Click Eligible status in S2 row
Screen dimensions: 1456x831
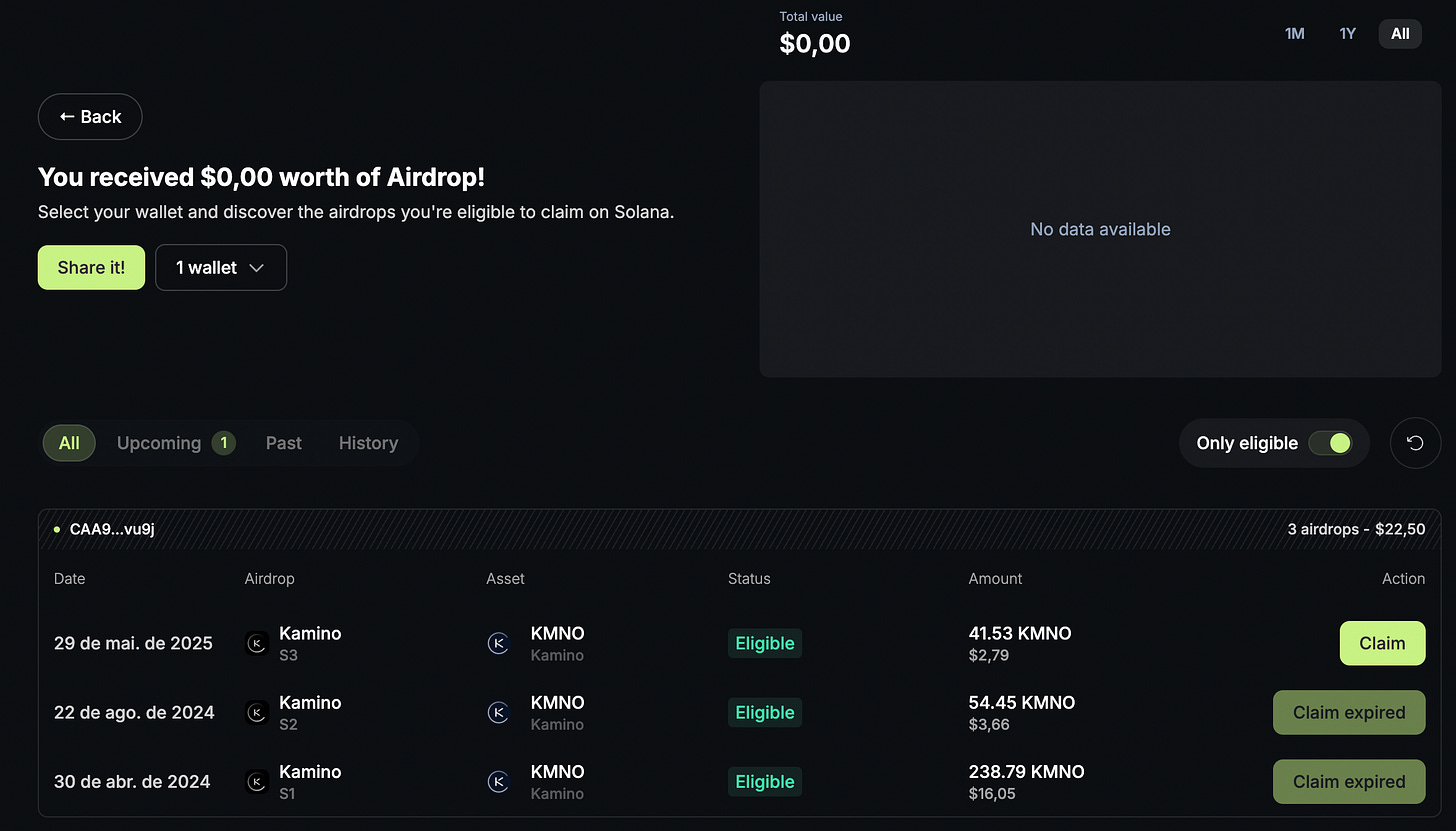[765, 712]
